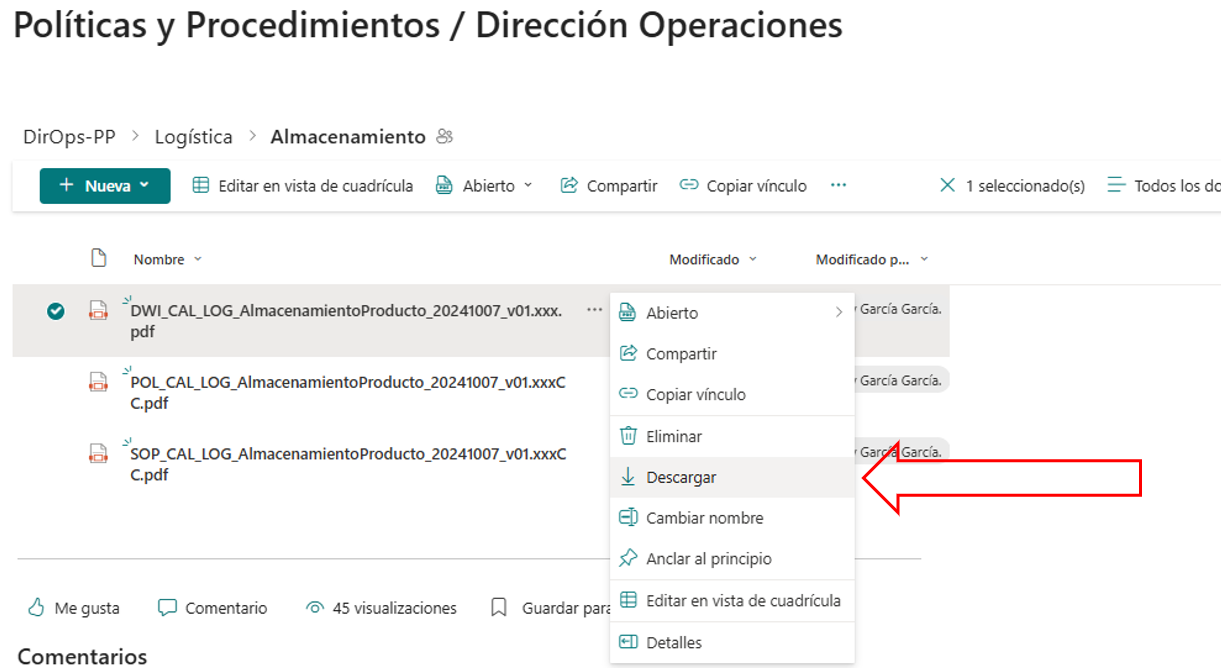Image resolution: width=1221 pixels, height=668 pixels.
Task: Open the Nueva dropdown button
Action: click(105, 186)
